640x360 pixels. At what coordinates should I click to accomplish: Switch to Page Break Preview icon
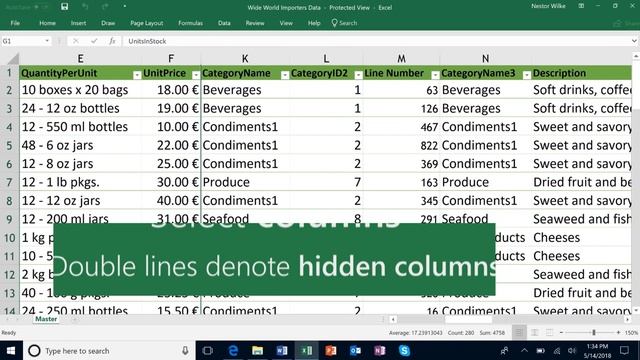[x=549, y=333]
